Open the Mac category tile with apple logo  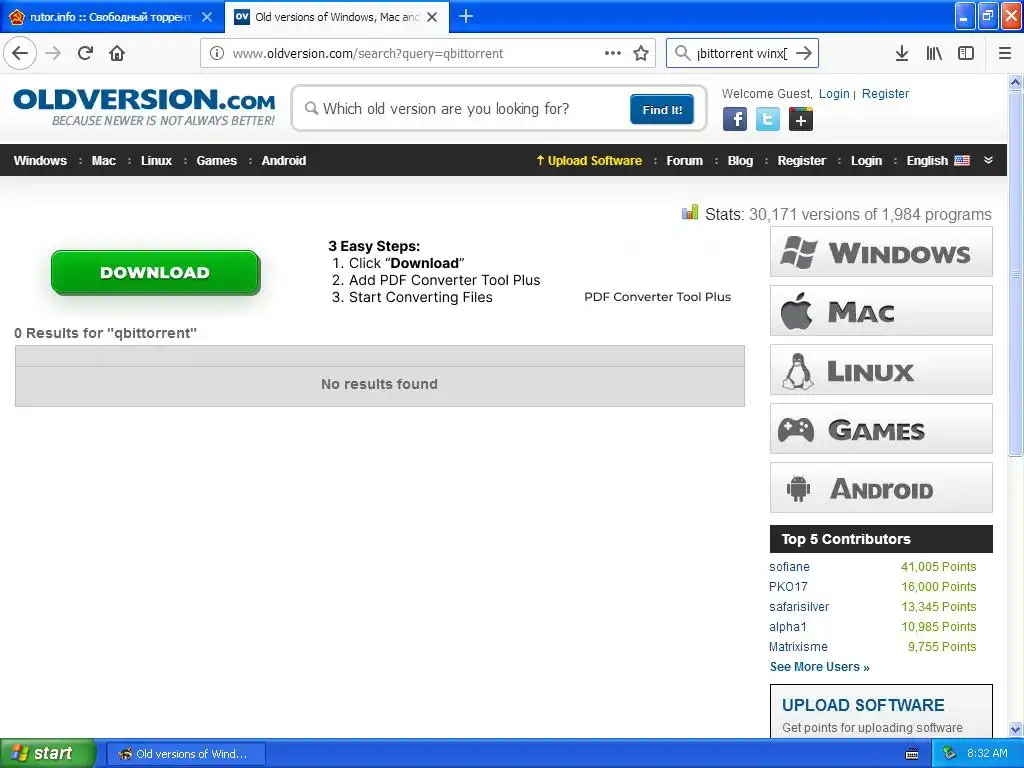(x=881, y=311)
